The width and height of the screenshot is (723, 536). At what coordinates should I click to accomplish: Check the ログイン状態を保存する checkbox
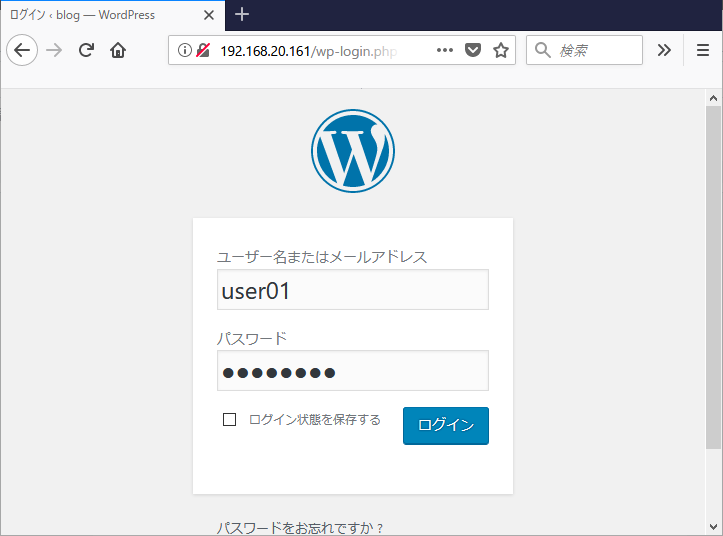(x=229, y=419)
